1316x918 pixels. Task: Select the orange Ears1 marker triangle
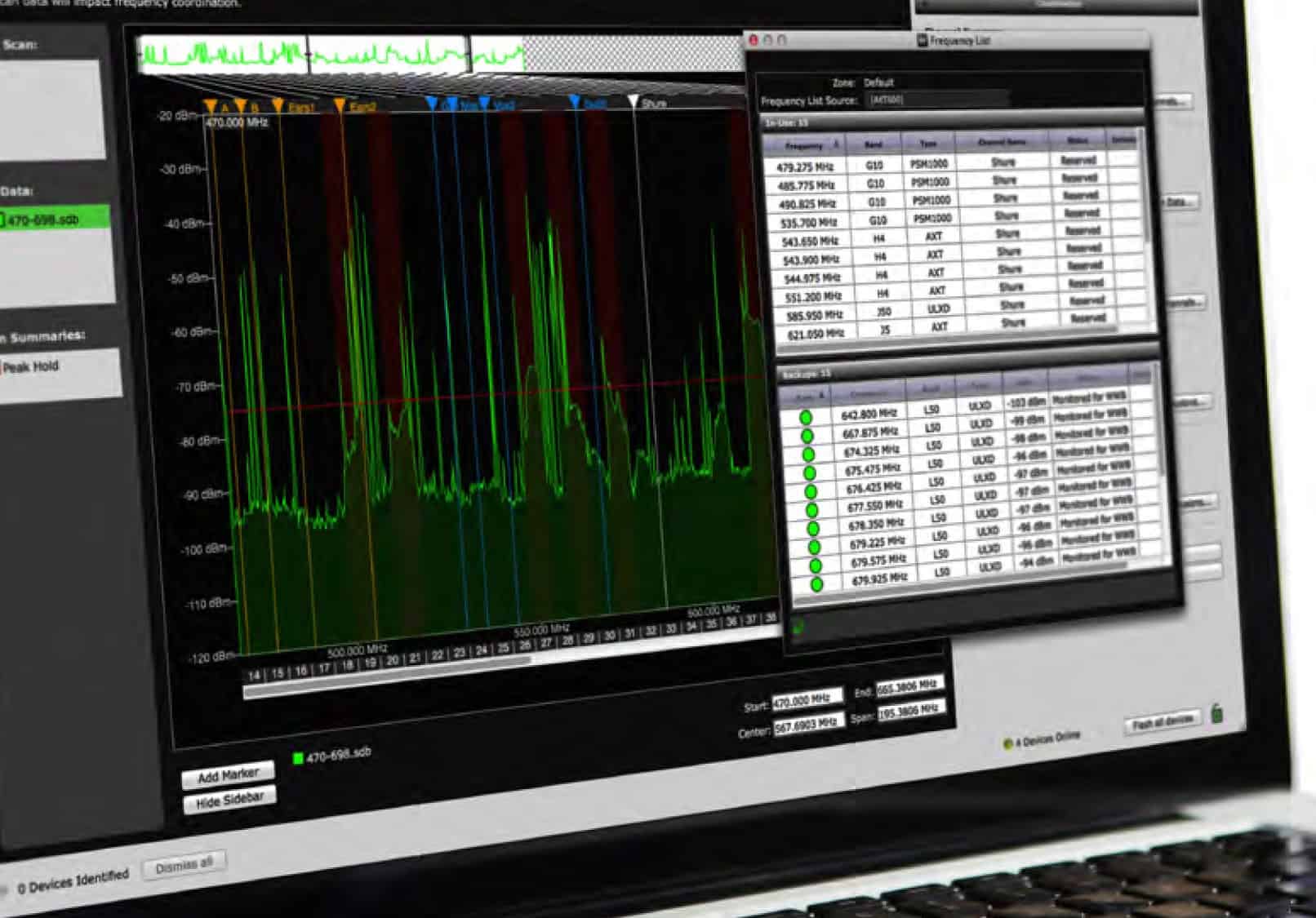pyautogui.click(x=278, y=105)
